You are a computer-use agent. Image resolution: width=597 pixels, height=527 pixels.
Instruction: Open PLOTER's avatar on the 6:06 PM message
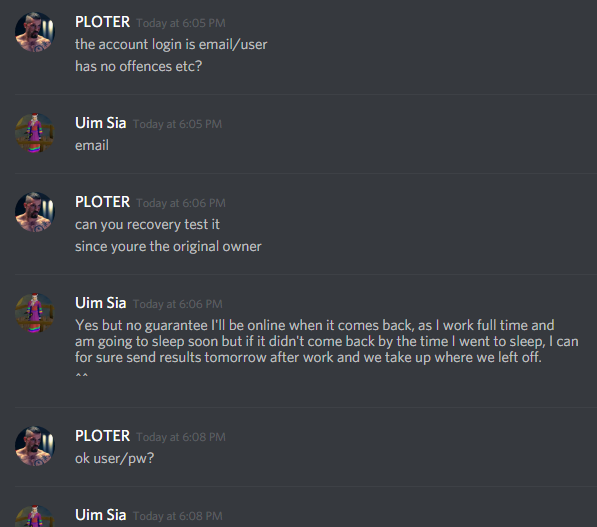coord(35,212)
